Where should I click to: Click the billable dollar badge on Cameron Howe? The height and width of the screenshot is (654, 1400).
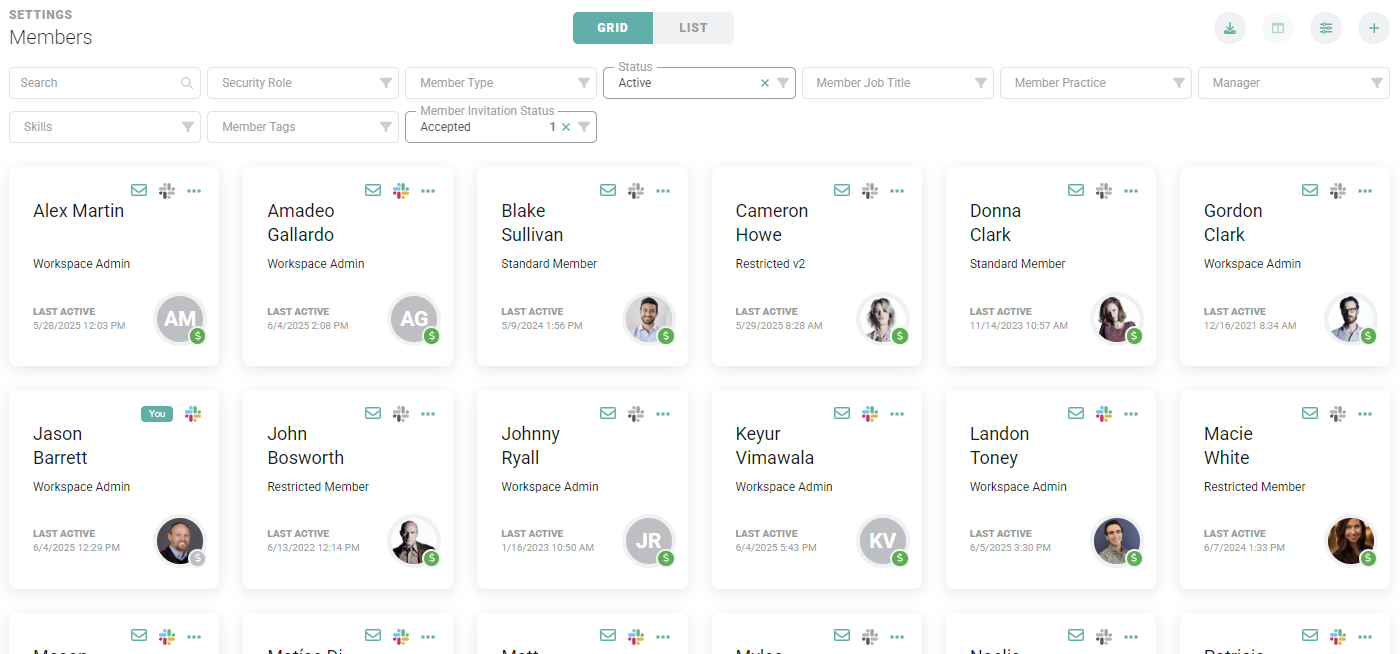900,336
